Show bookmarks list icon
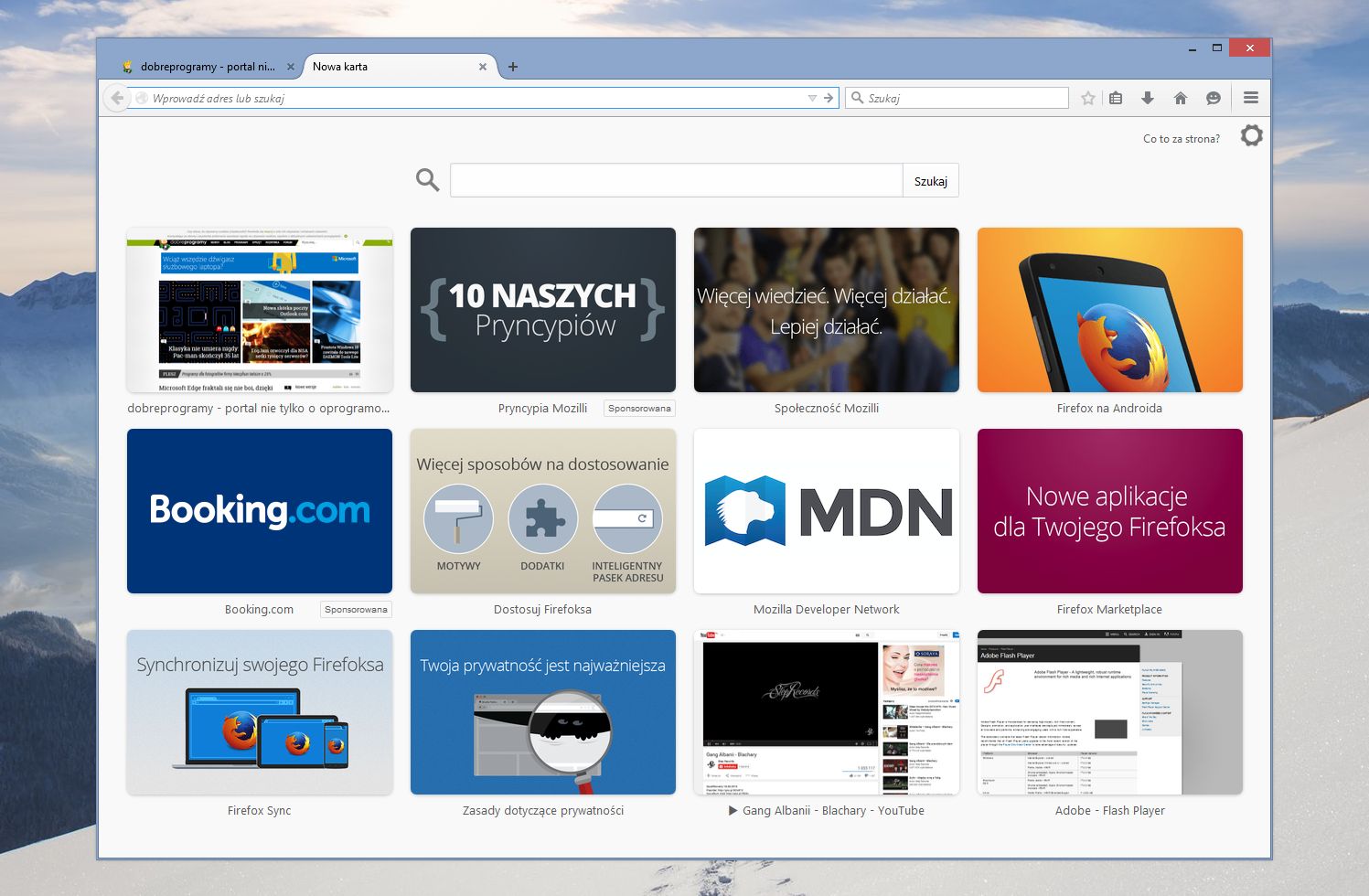The height and width of the screenshot is (896, 1369). (1116, 98)
